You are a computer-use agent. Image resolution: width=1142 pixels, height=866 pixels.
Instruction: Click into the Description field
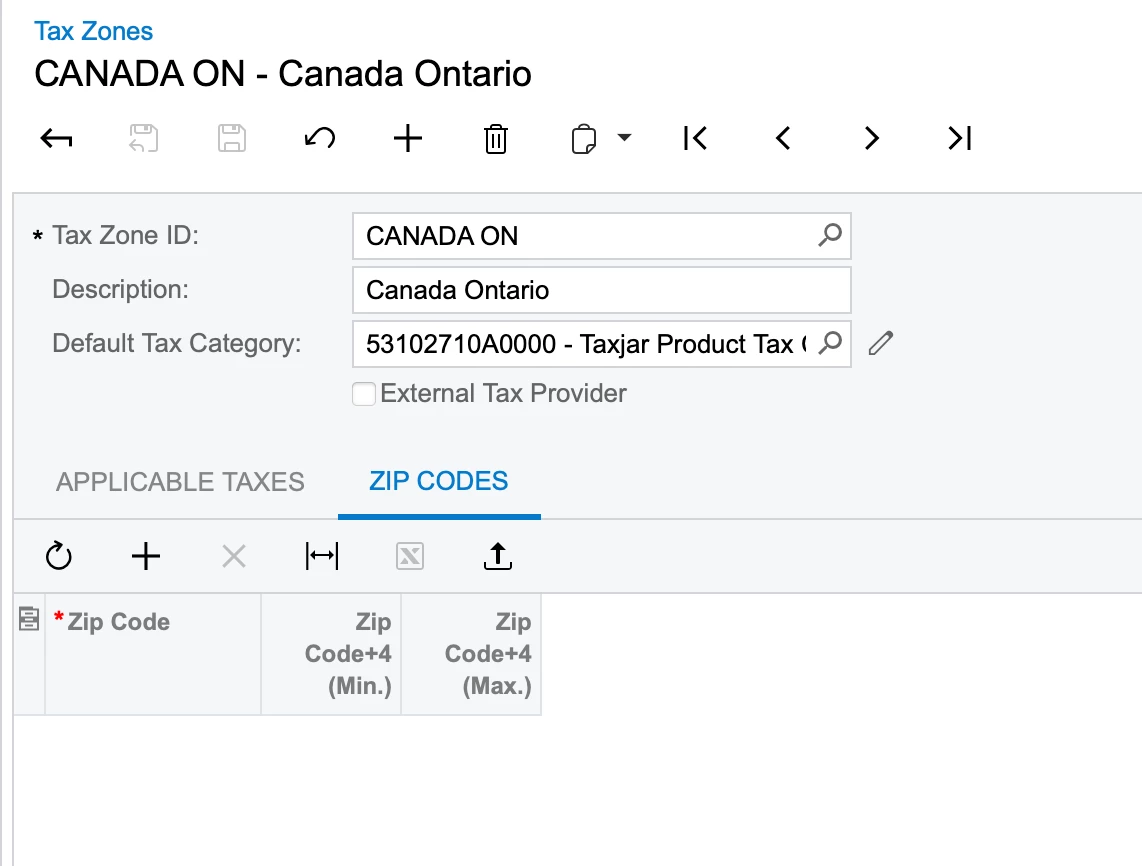pyautogui.click(x=600, y=290)
